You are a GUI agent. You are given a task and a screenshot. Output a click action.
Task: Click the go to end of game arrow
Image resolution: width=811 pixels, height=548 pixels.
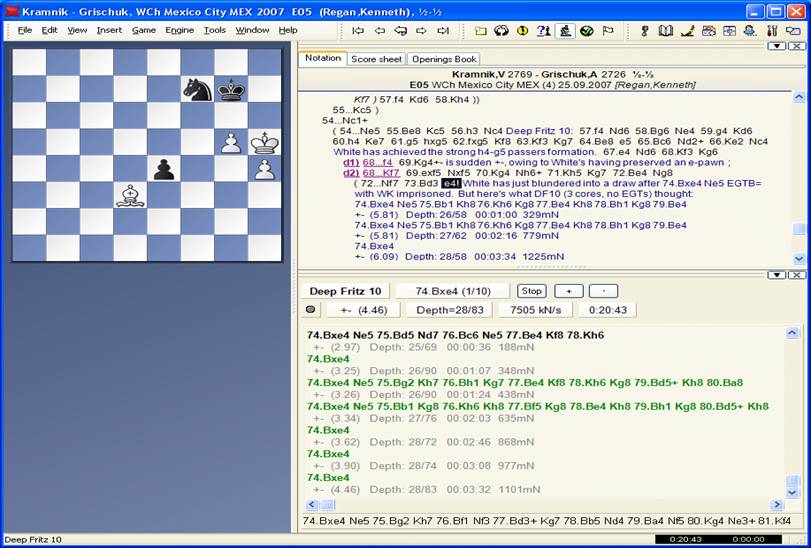tap(442, 31)
